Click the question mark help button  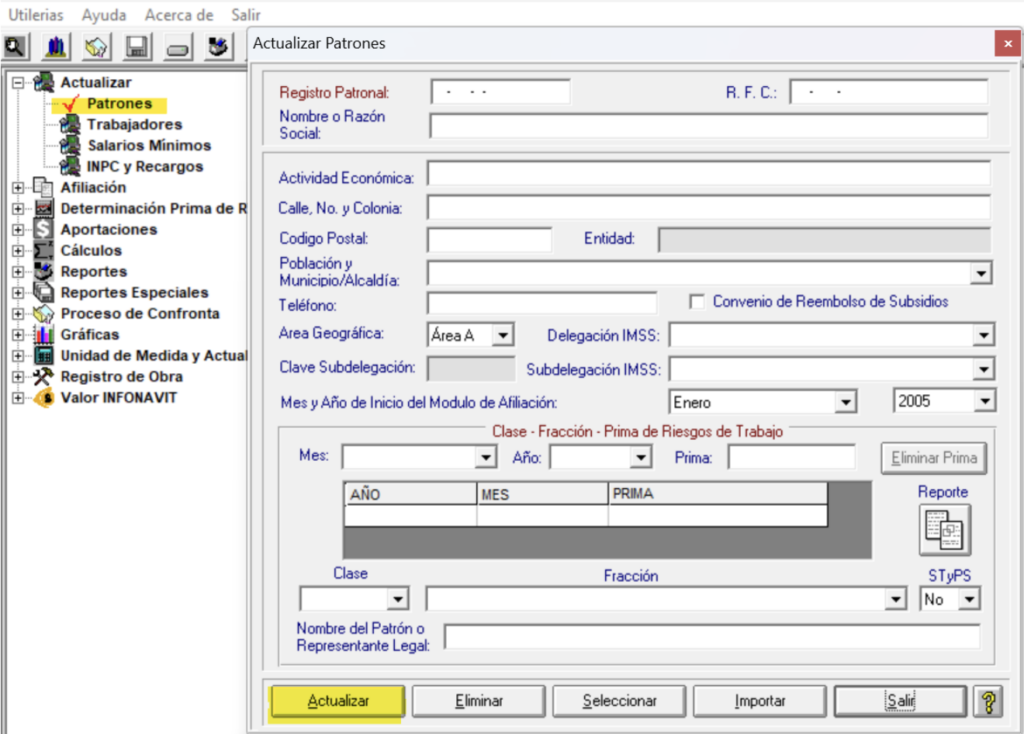[x=989, y=701]
